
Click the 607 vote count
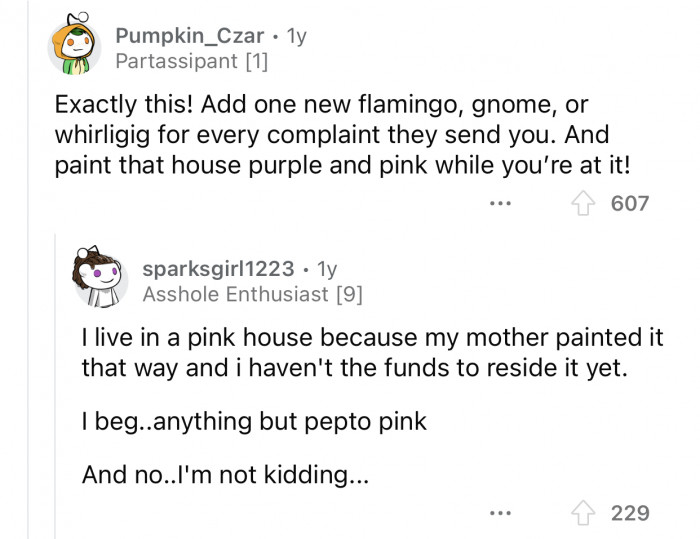click(x=630, y=204)
